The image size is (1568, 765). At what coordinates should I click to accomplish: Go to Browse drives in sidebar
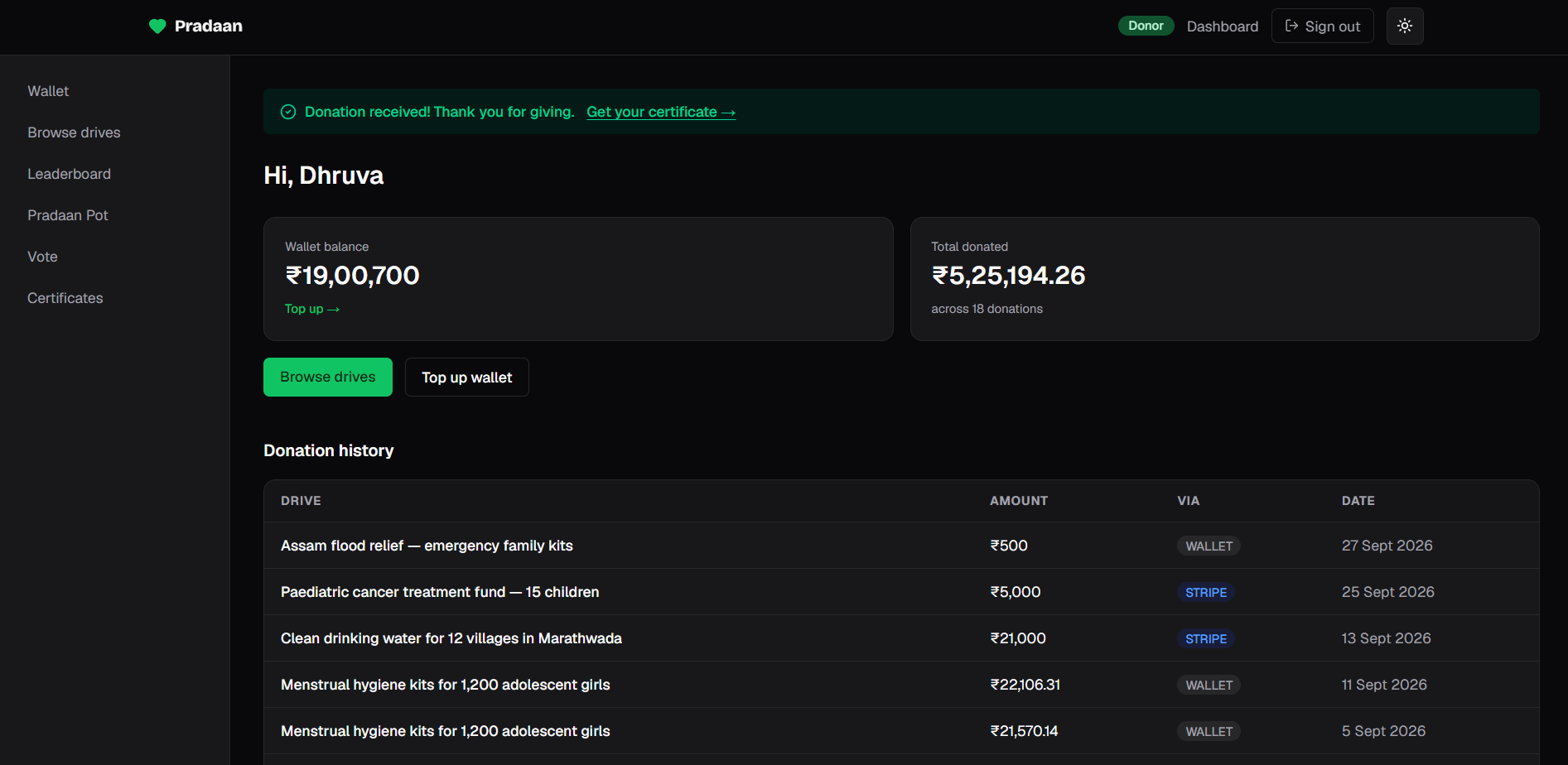(74, 132)
